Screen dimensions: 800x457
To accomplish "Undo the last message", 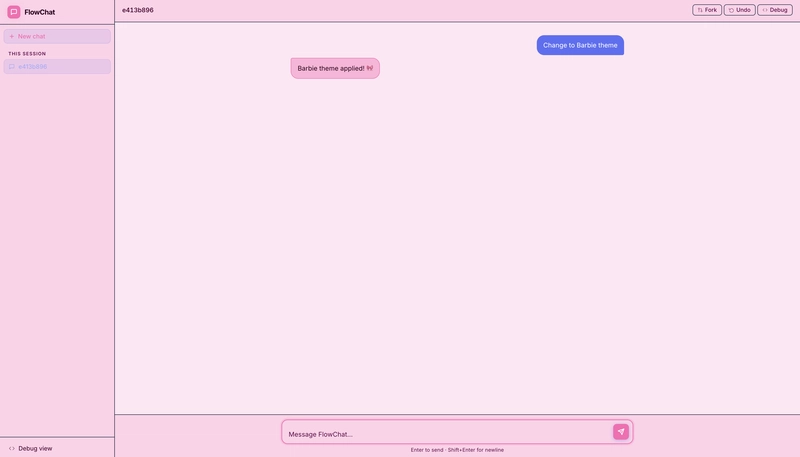I will tap(739, 10).
